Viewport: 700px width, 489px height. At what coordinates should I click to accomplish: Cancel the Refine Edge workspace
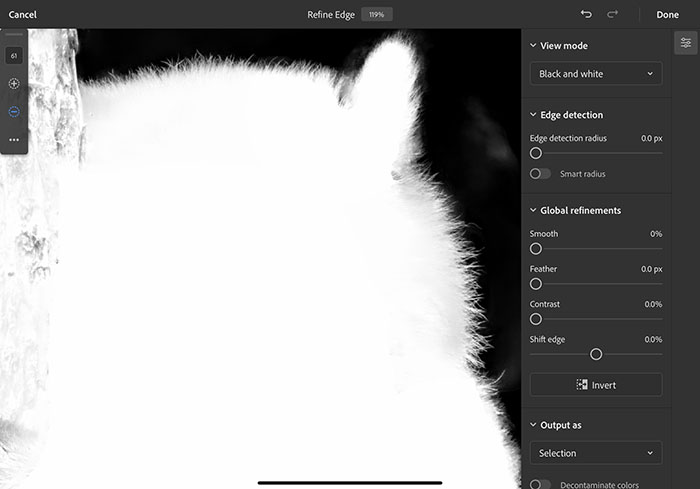23,15
